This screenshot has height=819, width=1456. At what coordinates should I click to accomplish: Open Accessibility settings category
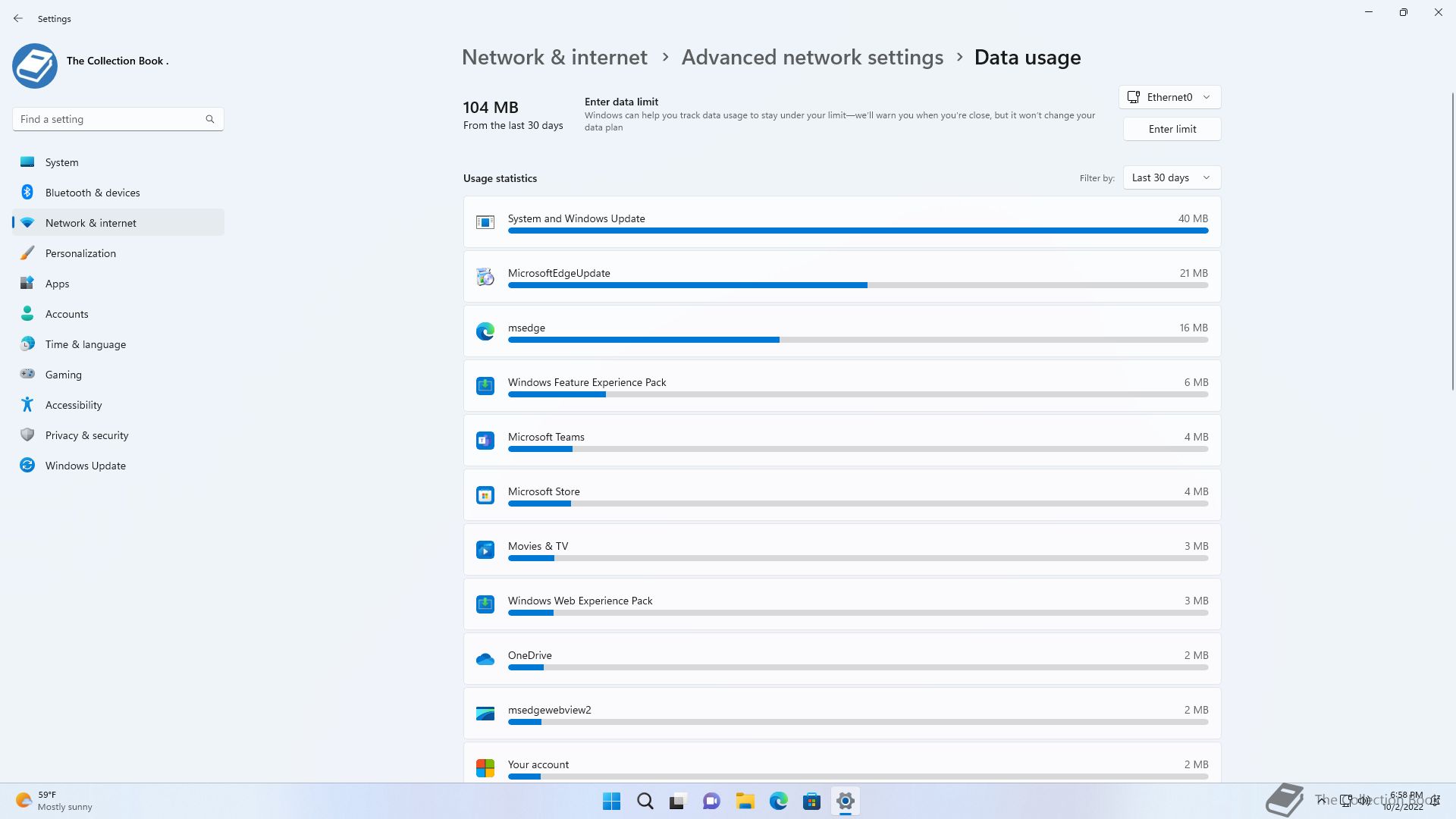[x=118, y=405]
